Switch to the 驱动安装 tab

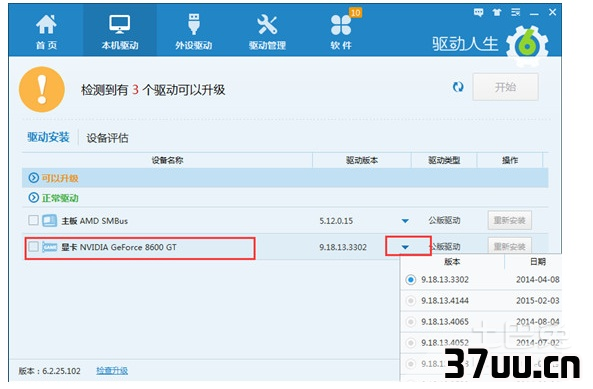pos(48,137)
